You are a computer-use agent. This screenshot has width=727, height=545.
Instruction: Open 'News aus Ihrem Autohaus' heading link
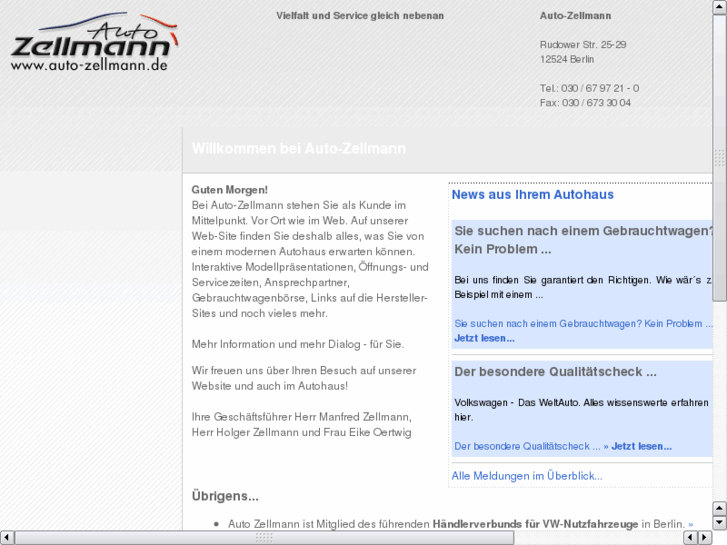pyautogui.click(x=532, y=194)
